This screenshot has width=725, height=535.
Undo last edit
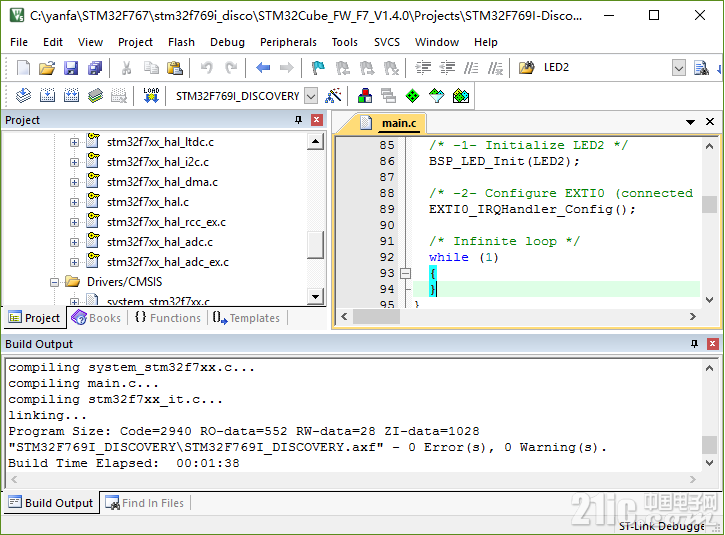[x=207, y=68]
